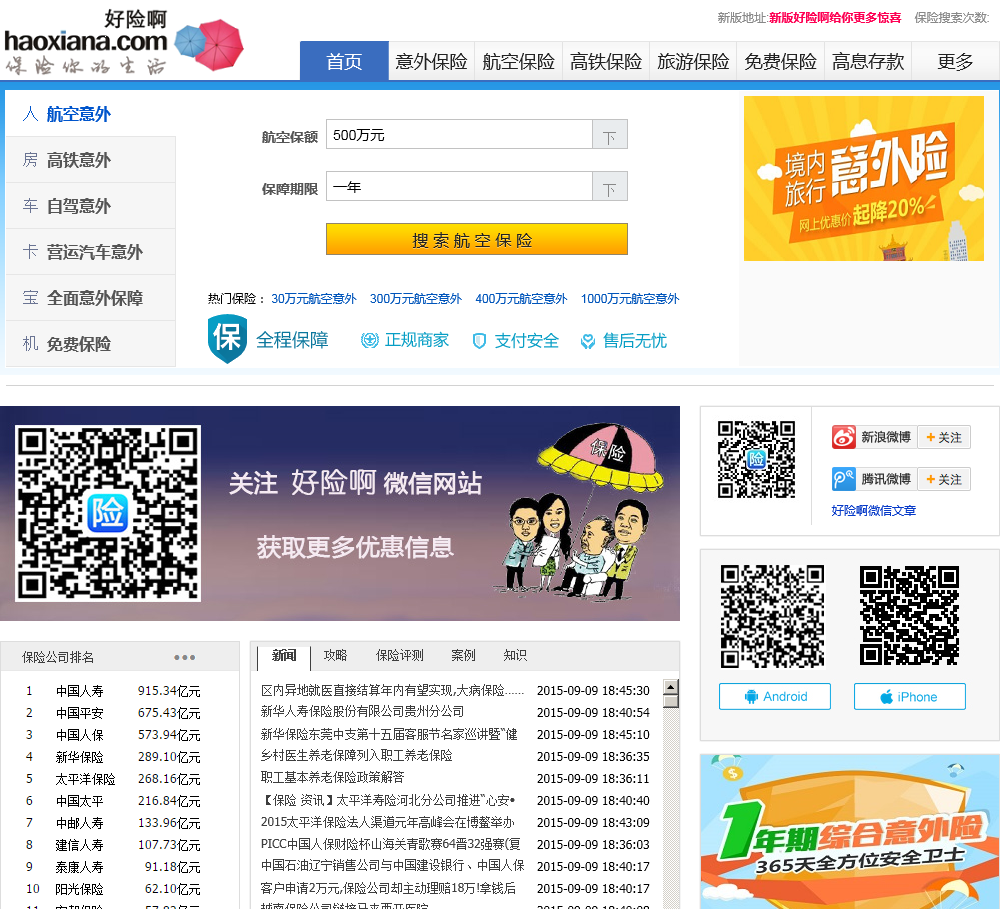
Task: Select 全面意外保障 in the sidebar
Action: [91, 297]
